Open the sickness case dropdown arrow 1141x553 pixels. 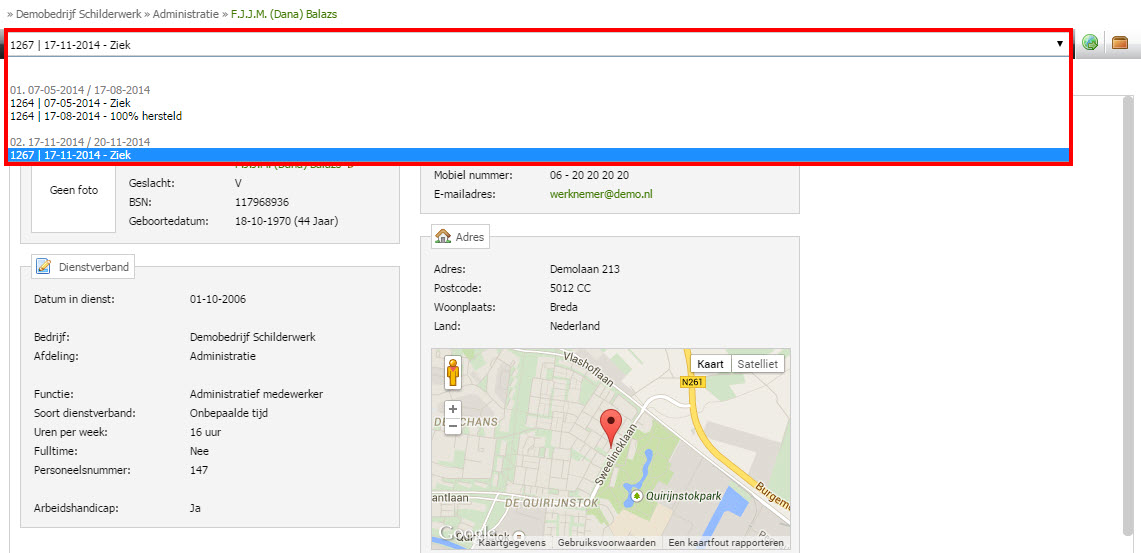coord(1060,44)
